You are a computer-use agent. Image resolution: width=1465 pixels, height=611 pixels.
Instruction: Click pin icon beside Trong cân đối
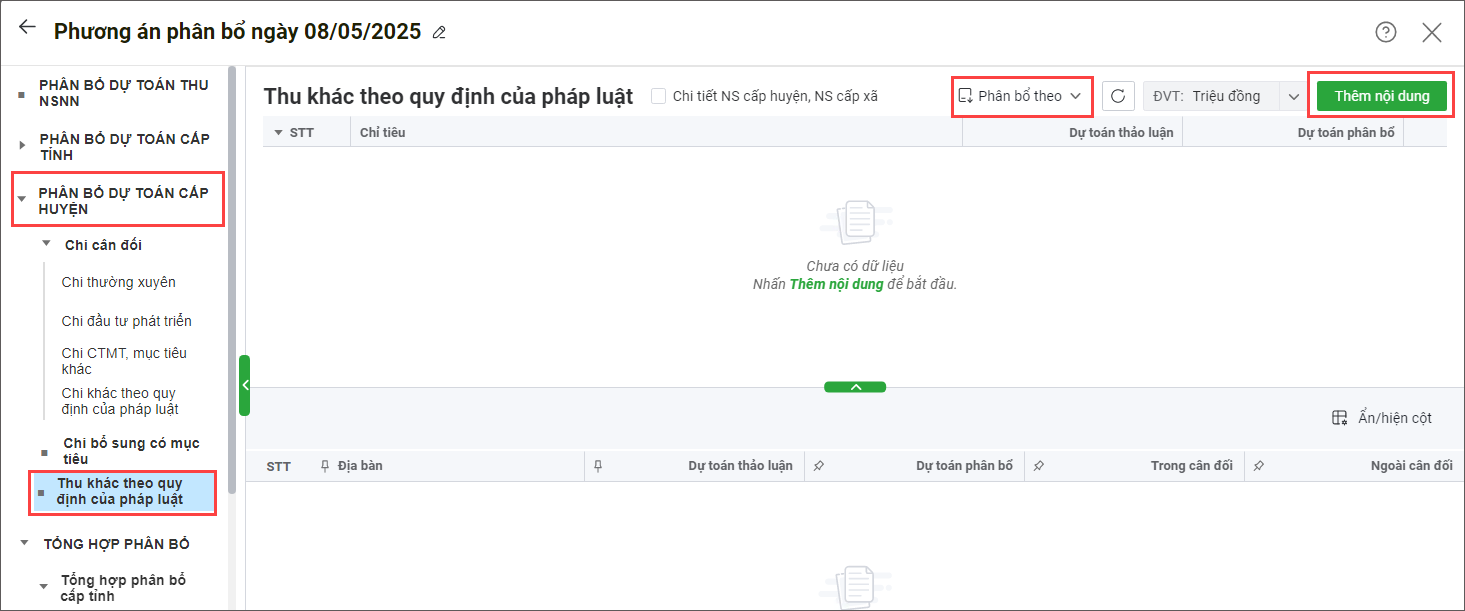(1039, 466)
